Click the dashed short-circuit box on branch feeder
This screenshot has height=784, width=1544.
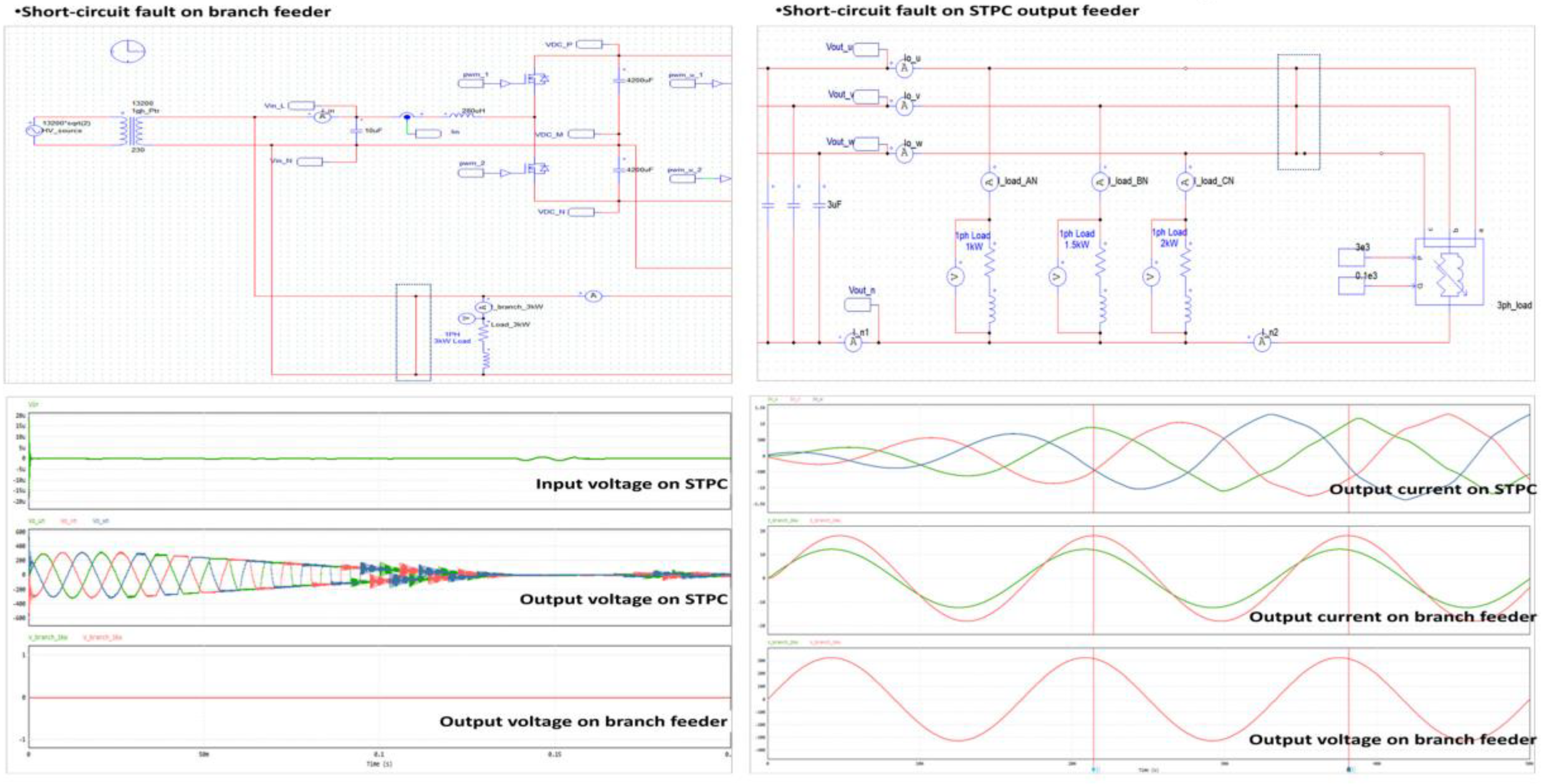pyautogui.click(x=414, y=333)
